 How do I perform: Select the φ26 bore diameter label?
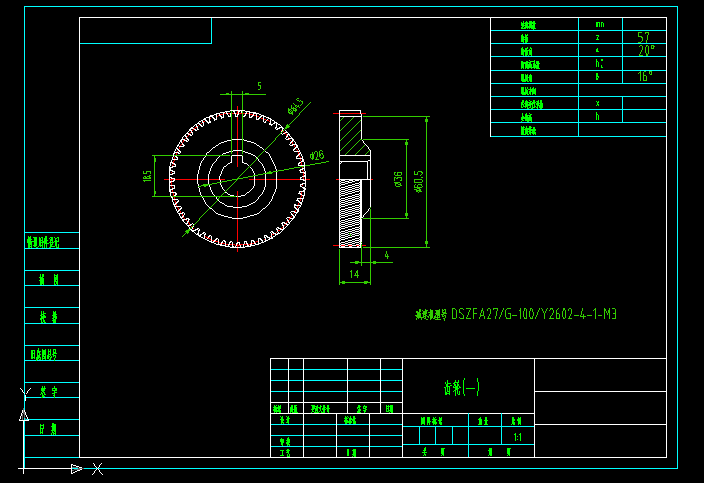[x=316, y=155]
